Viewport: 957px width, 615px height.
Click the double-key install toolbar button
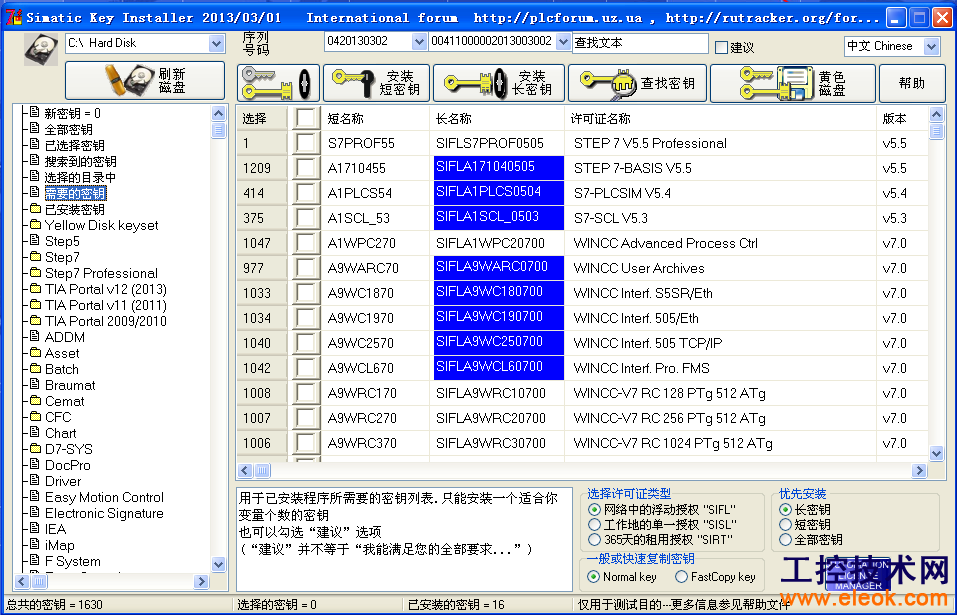(x=278, y=83)
